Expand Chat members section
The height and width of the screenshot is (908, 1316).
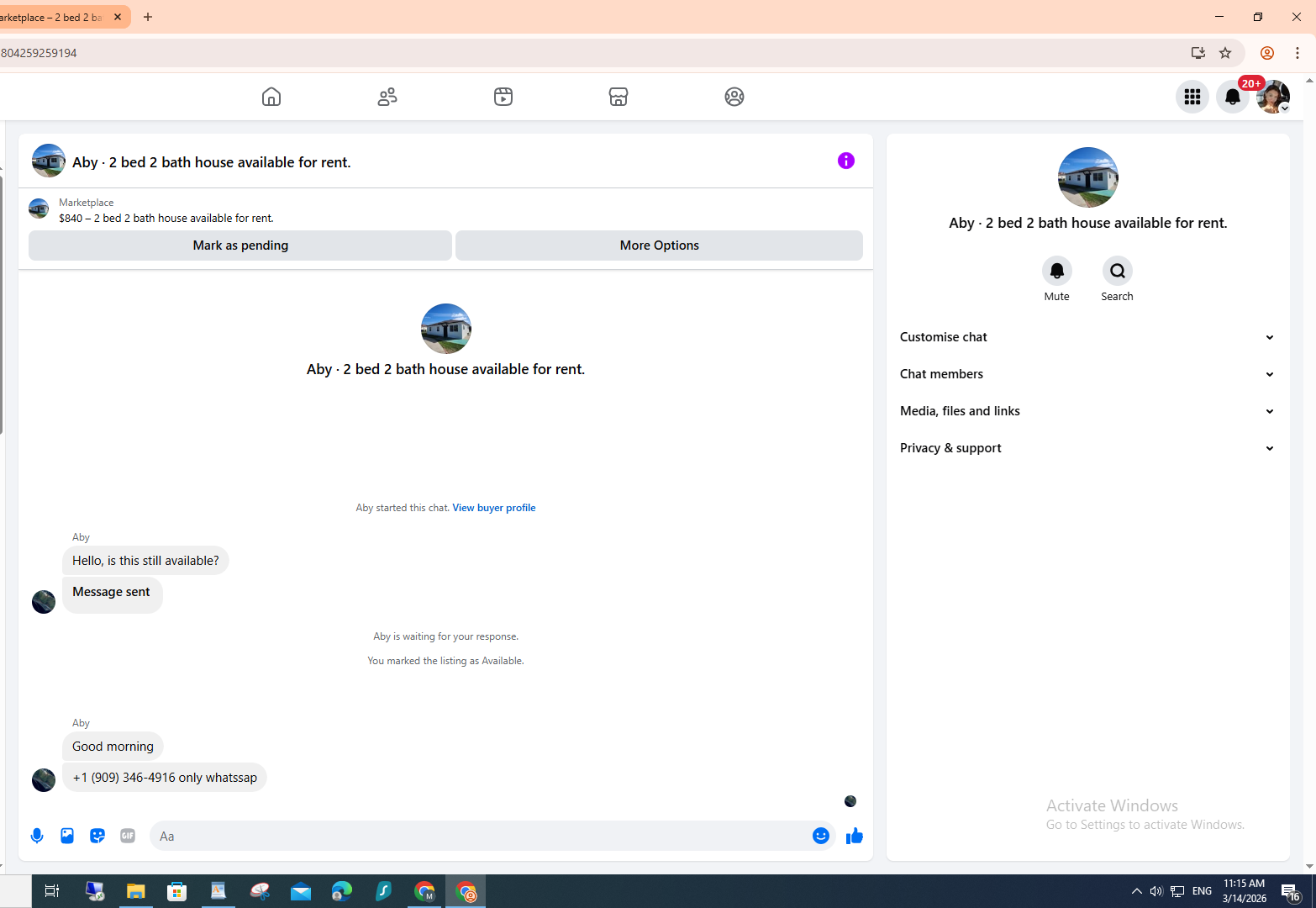(x=1087, y=374)
